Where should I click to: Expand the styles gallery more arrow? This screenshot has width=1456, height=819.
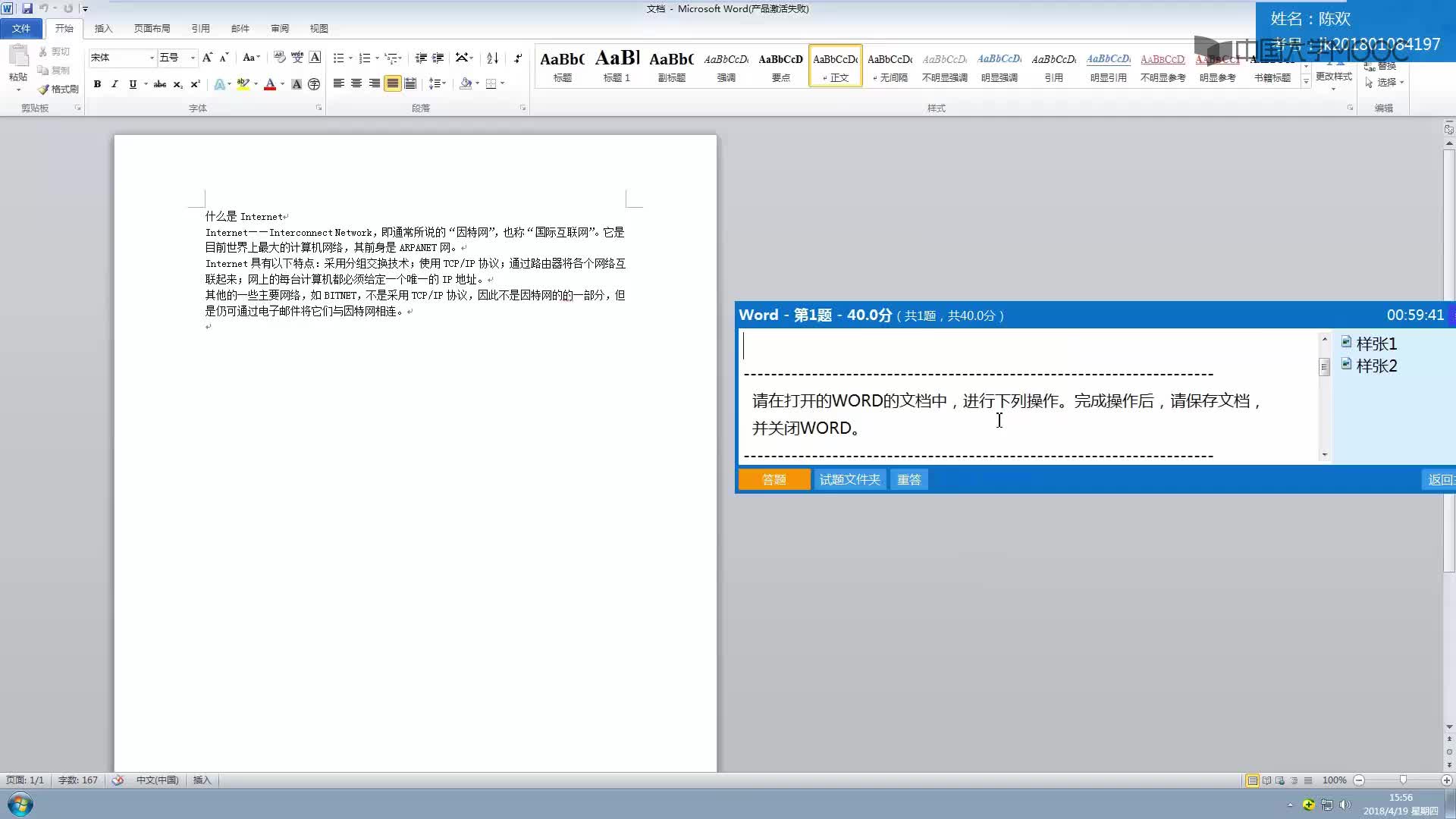pyautogui.click(x=1306, y=82)
